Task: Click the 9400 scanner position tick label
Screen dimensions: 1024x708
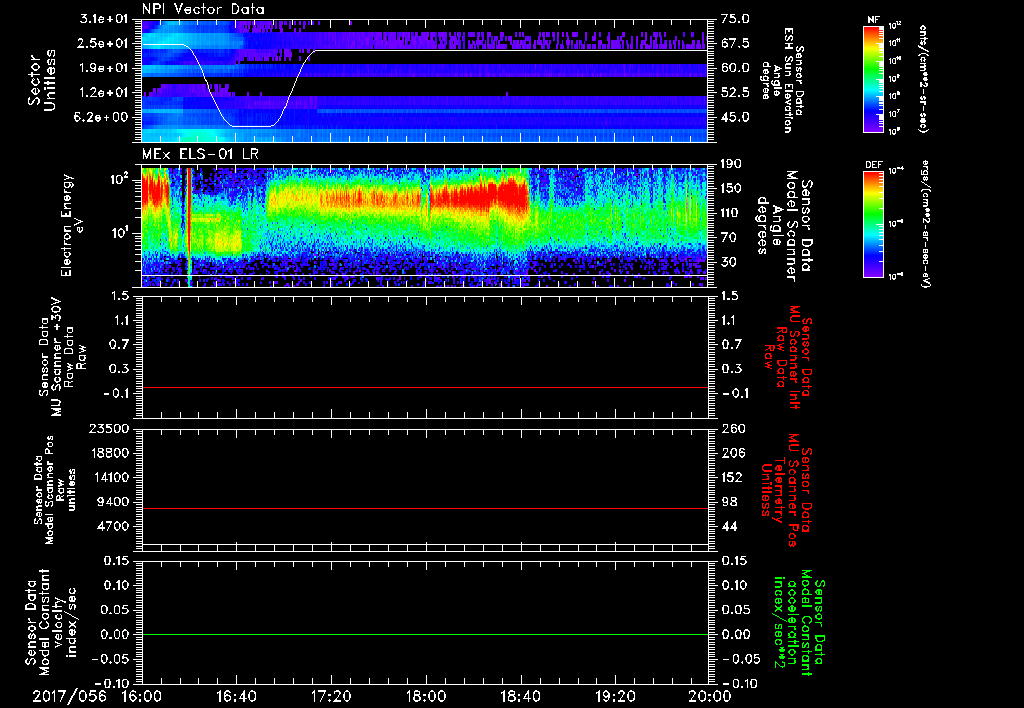Action: pos(113,502)
